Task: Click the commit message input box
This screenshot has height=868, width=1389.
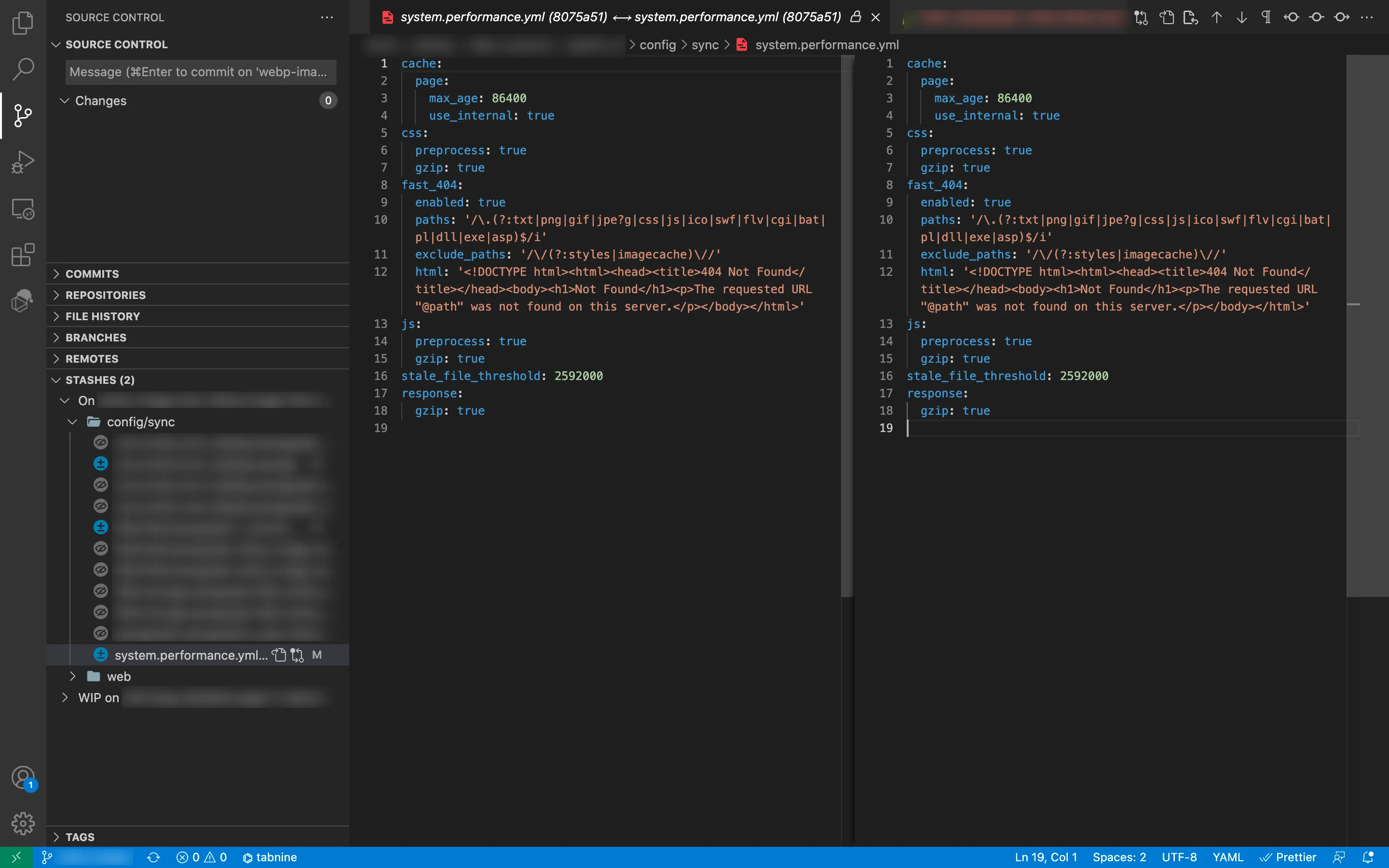Action: pos(200,72)
